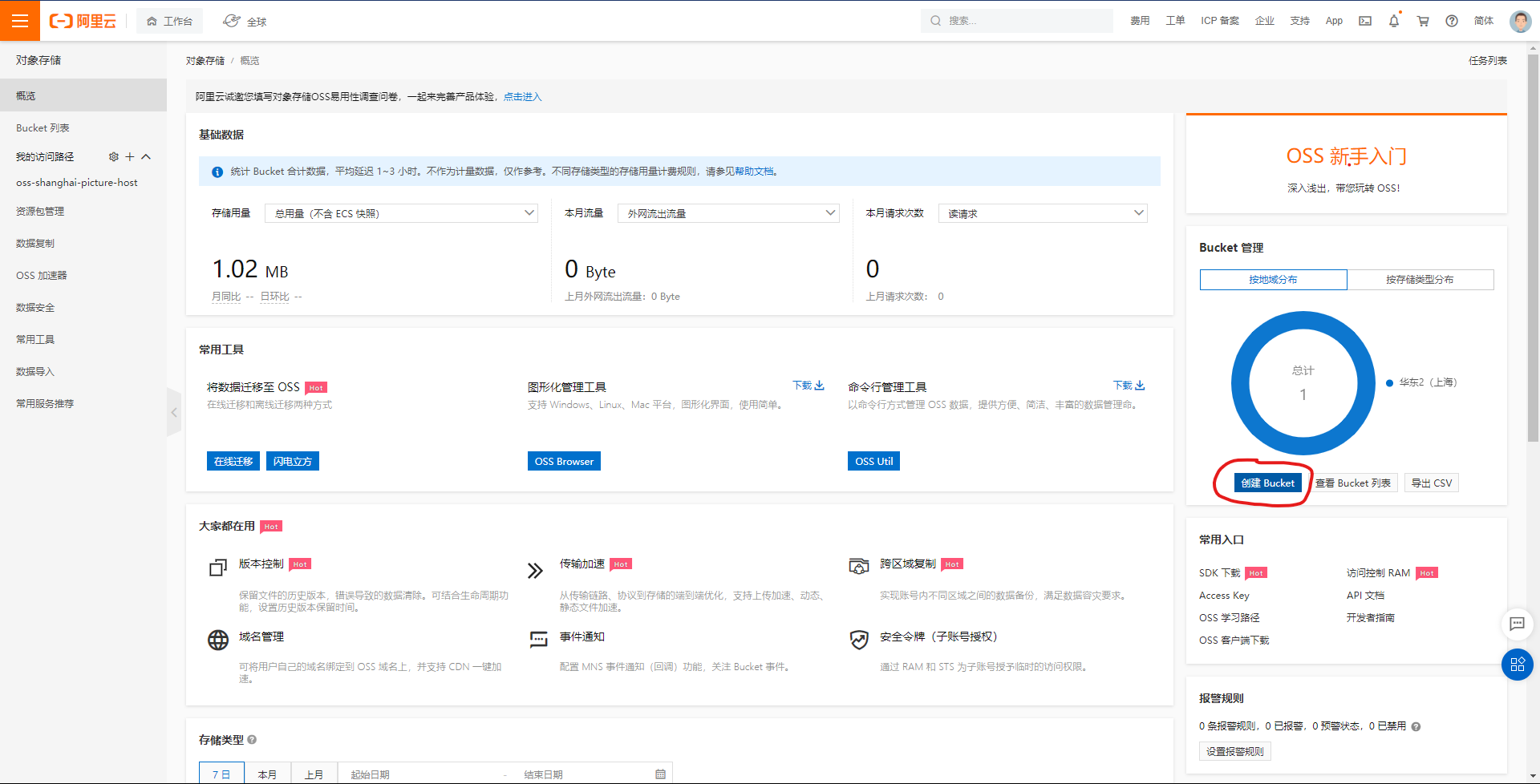1540x784 pixels.
Task: Select the 上月 time range
Action: pyautogui.click(x=314, y=774)
